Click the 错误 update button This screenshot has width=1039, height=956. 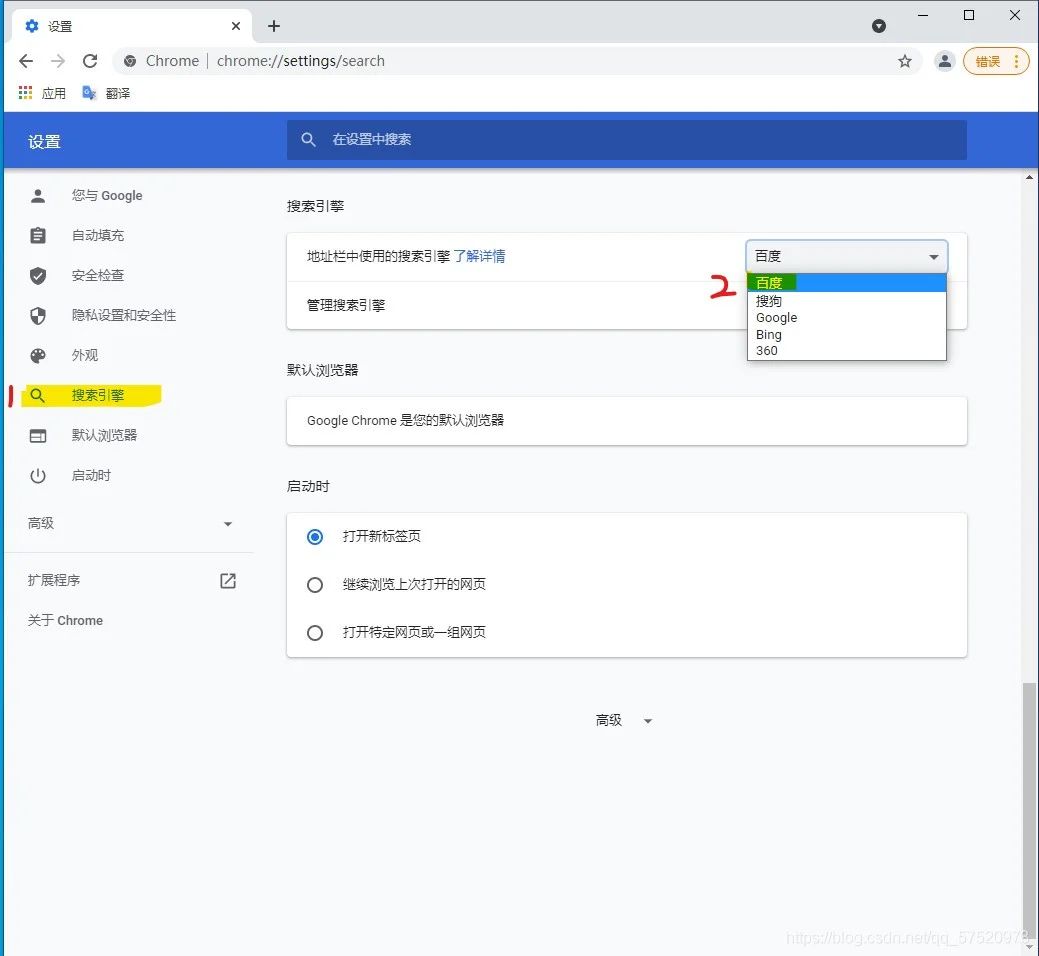point(995,62)
